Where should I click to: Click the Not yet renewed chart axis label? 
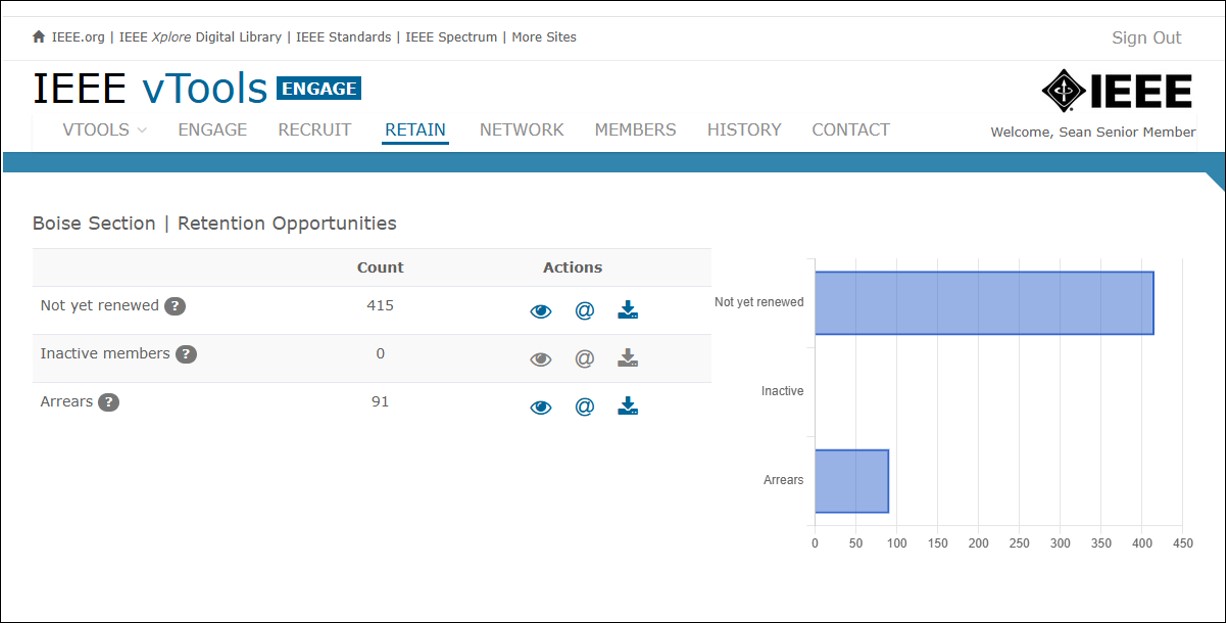[759, 302]
